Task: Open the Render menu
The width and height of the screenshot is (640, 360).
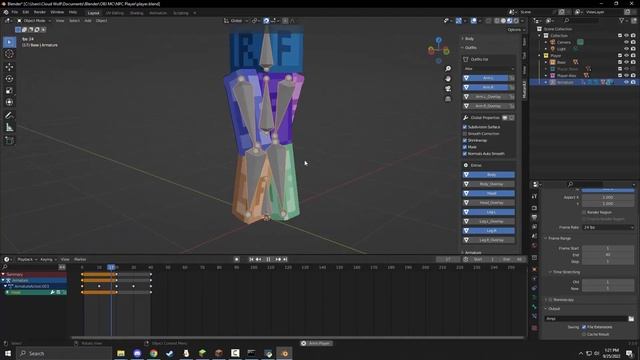Action: point(40,12)
